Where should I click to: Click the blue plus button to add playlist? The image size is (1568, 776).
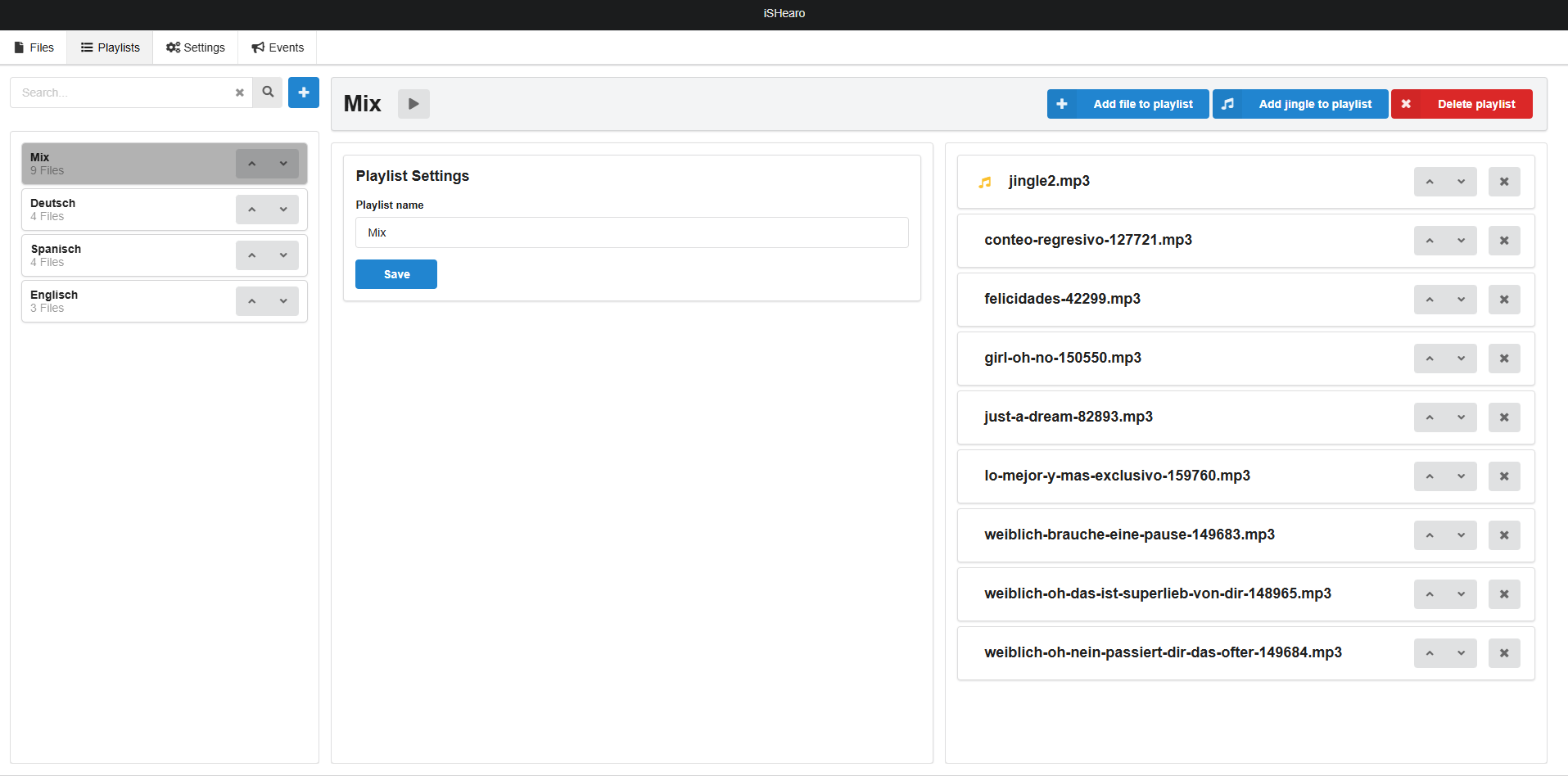pyautogui.click(x=303, y=92)
